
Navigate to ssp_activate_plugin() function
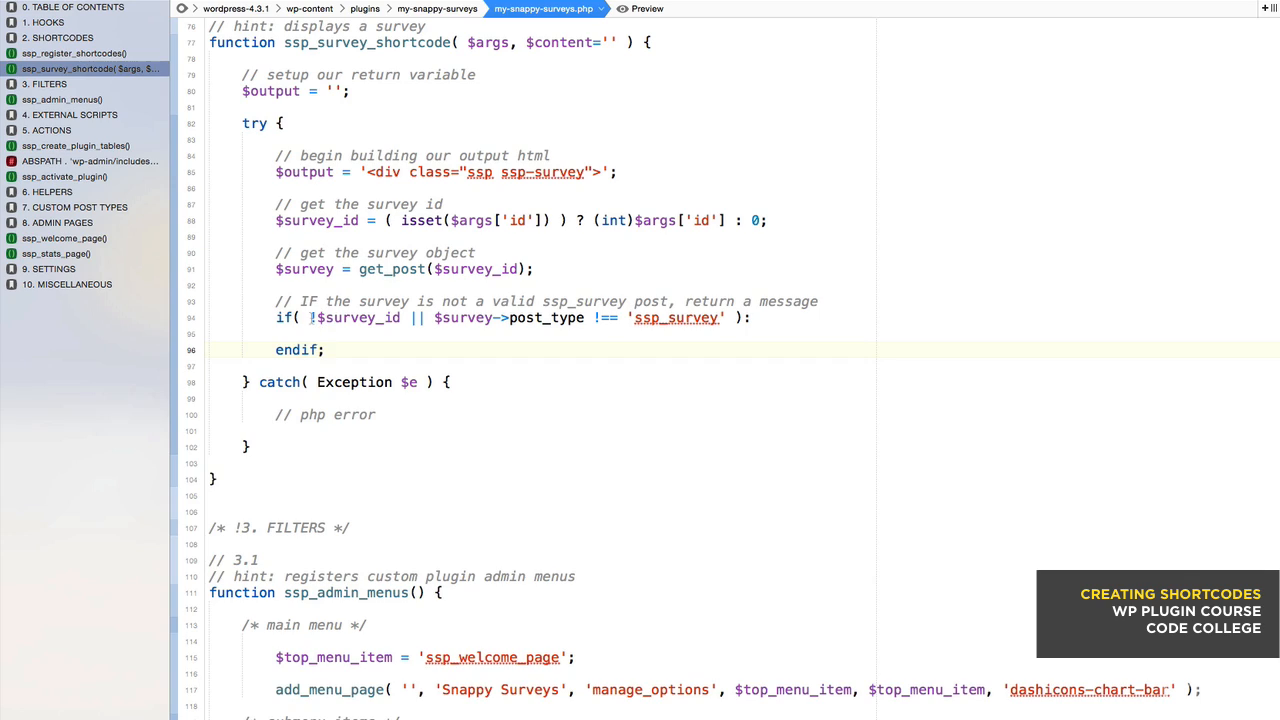(65, 176)
